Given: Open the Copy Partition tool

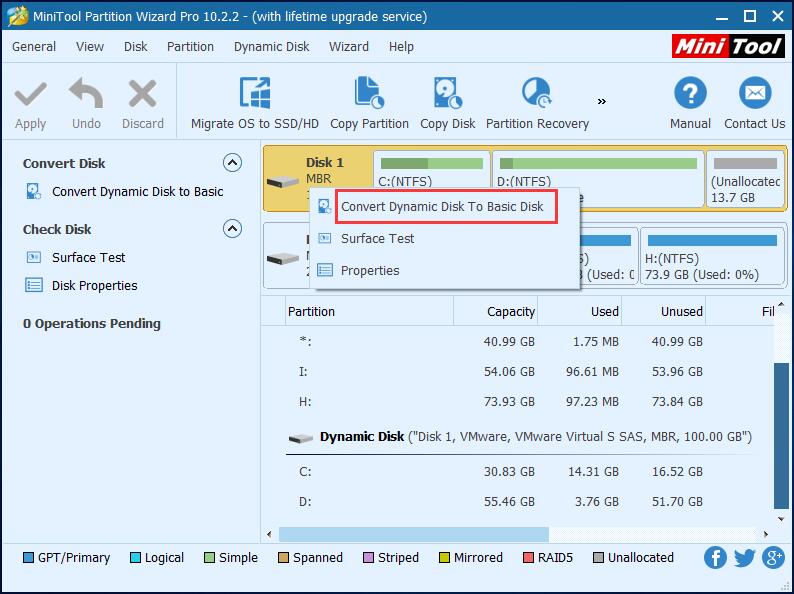Looking at the screenshot, I should pyautogui.click(x=369, y=104).
